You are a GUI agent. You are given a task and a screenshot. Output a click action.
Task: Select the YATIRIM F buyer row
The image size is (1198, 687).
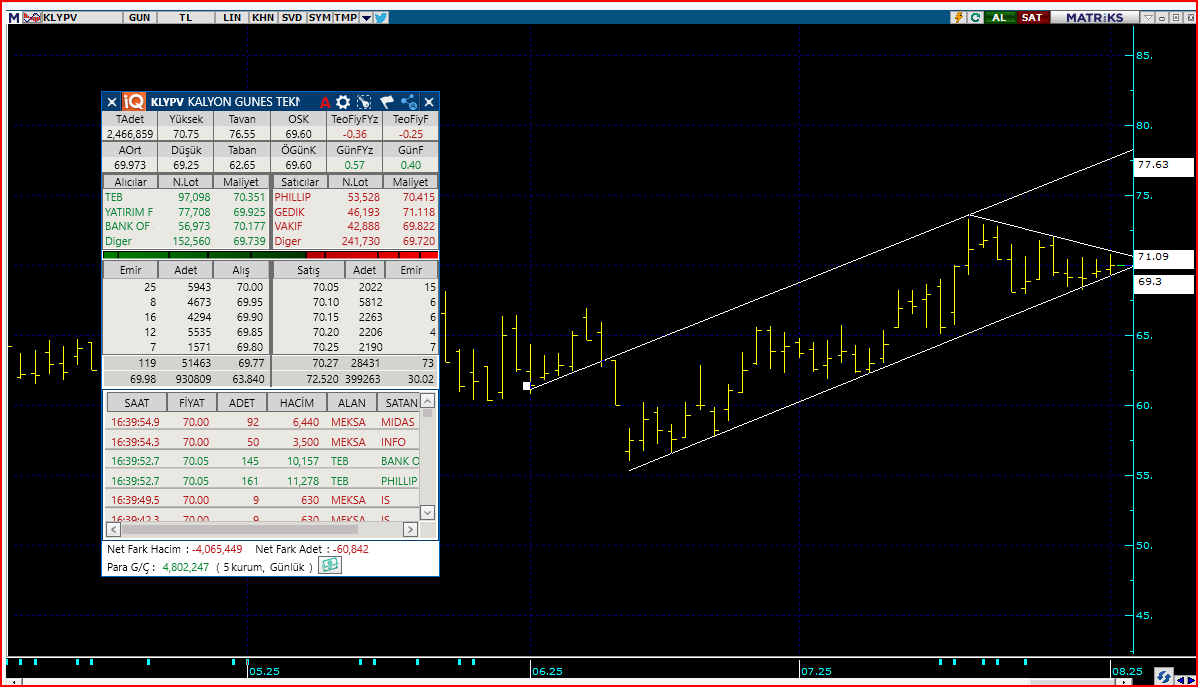pyautogui.click(x=185, y=212)
